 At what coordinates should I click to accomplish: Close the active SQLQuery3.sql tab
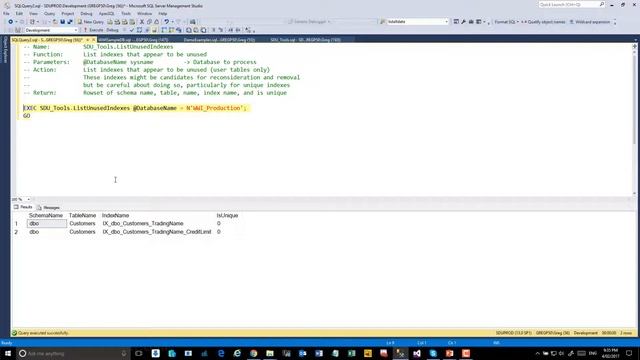point(93,40)
